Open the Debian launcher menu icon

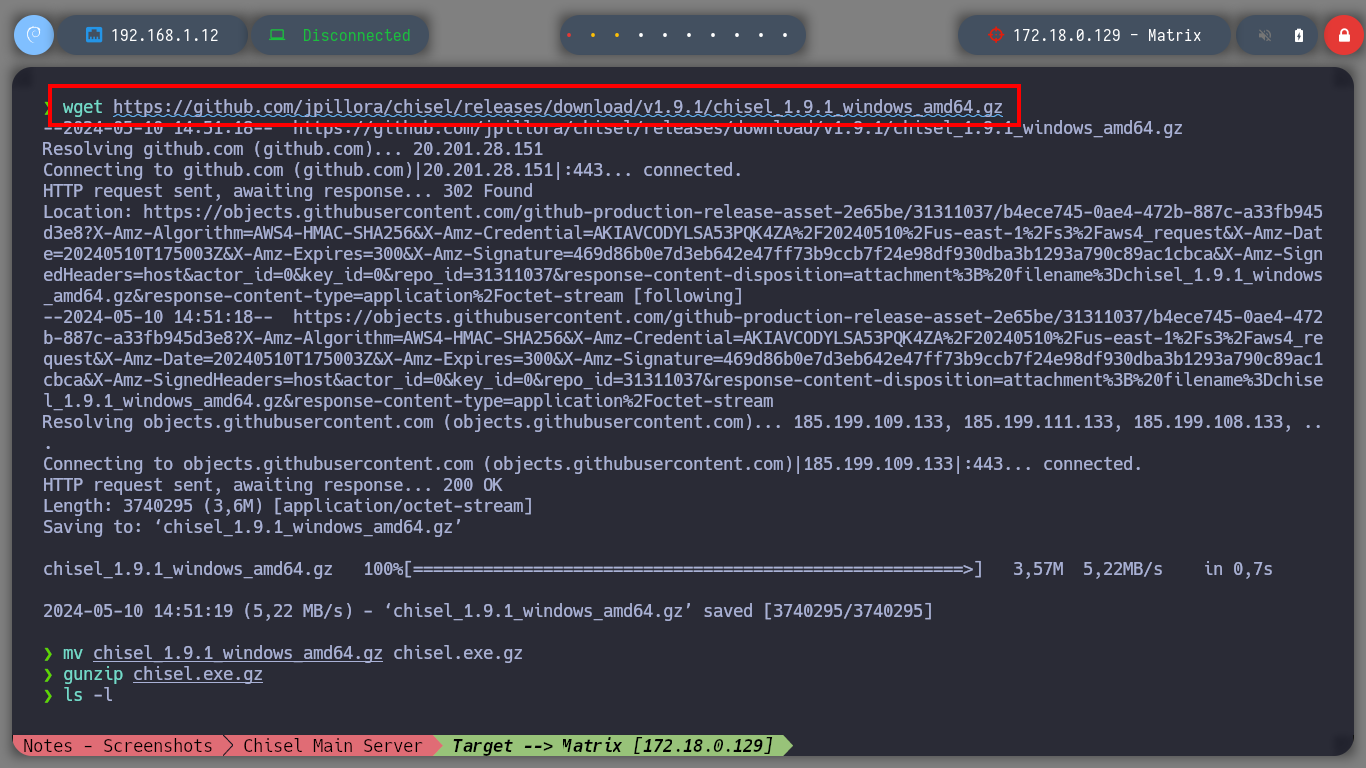point(34,35)
